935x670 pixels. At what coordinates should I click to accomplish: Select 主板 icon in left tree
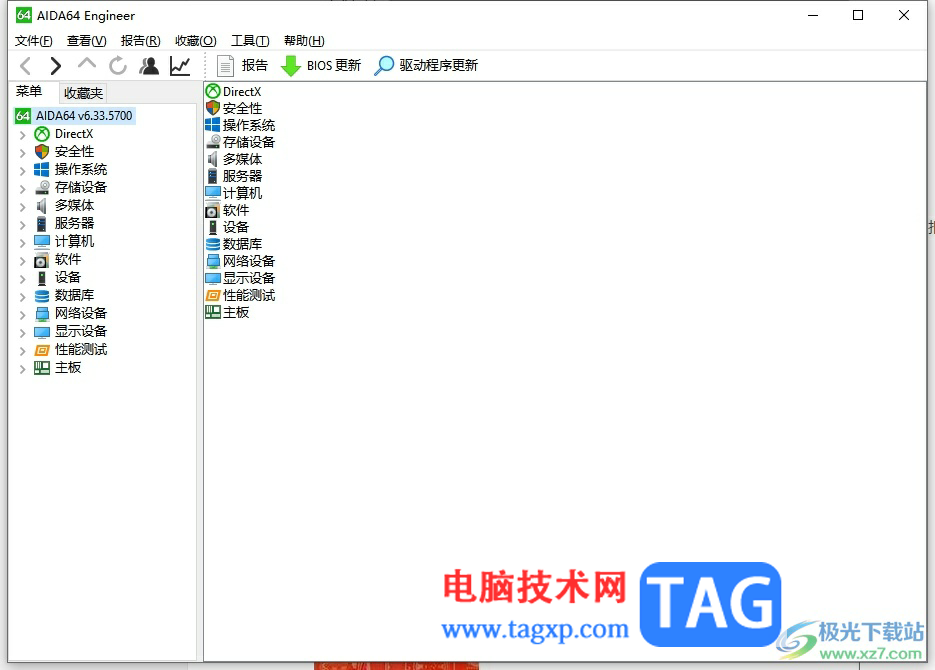pos(42,368)
